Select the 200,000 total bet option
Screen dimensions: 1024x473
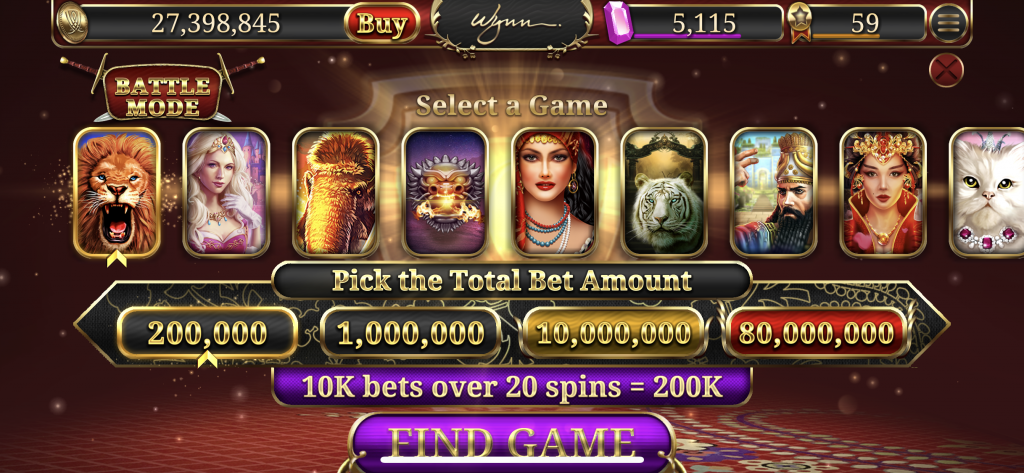(x=208, y=333)
